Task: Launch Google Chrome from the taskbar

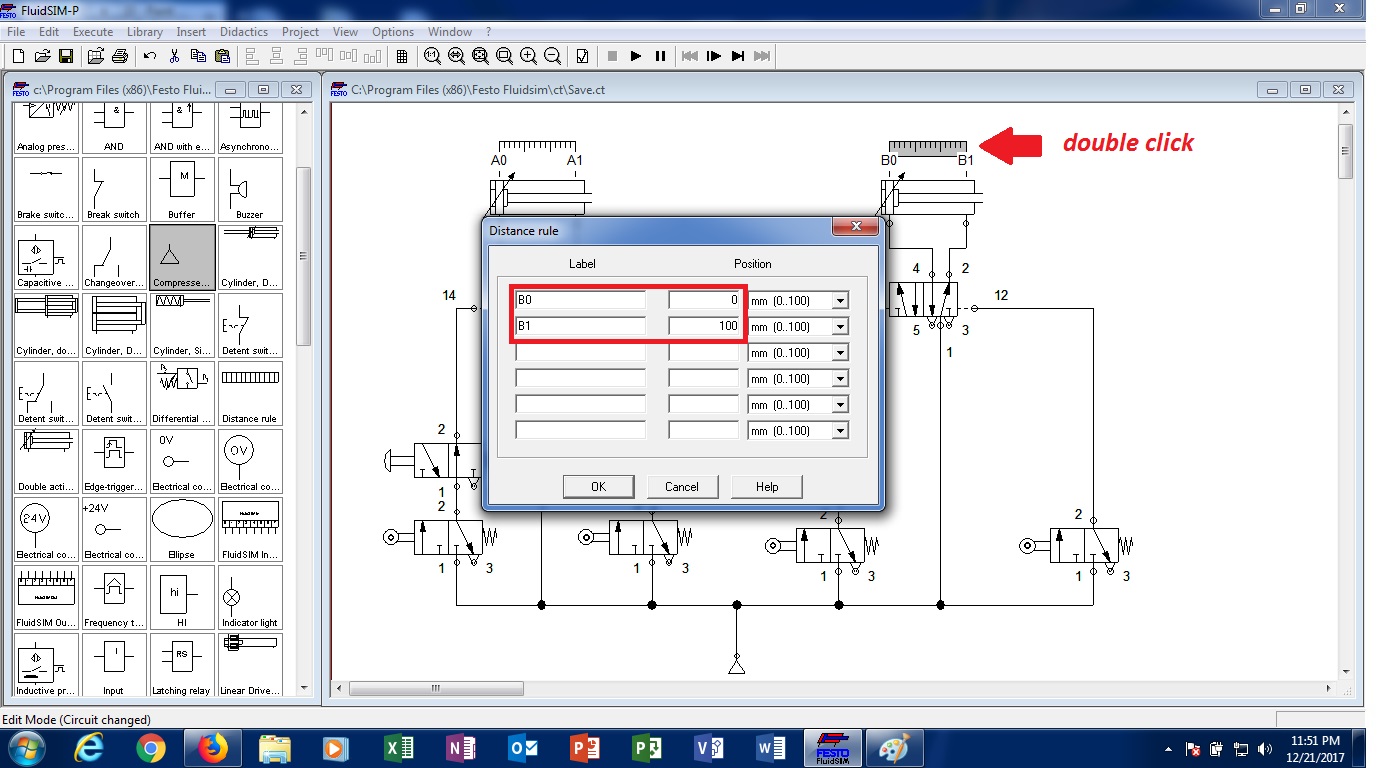Action: (x=151, y=748)
